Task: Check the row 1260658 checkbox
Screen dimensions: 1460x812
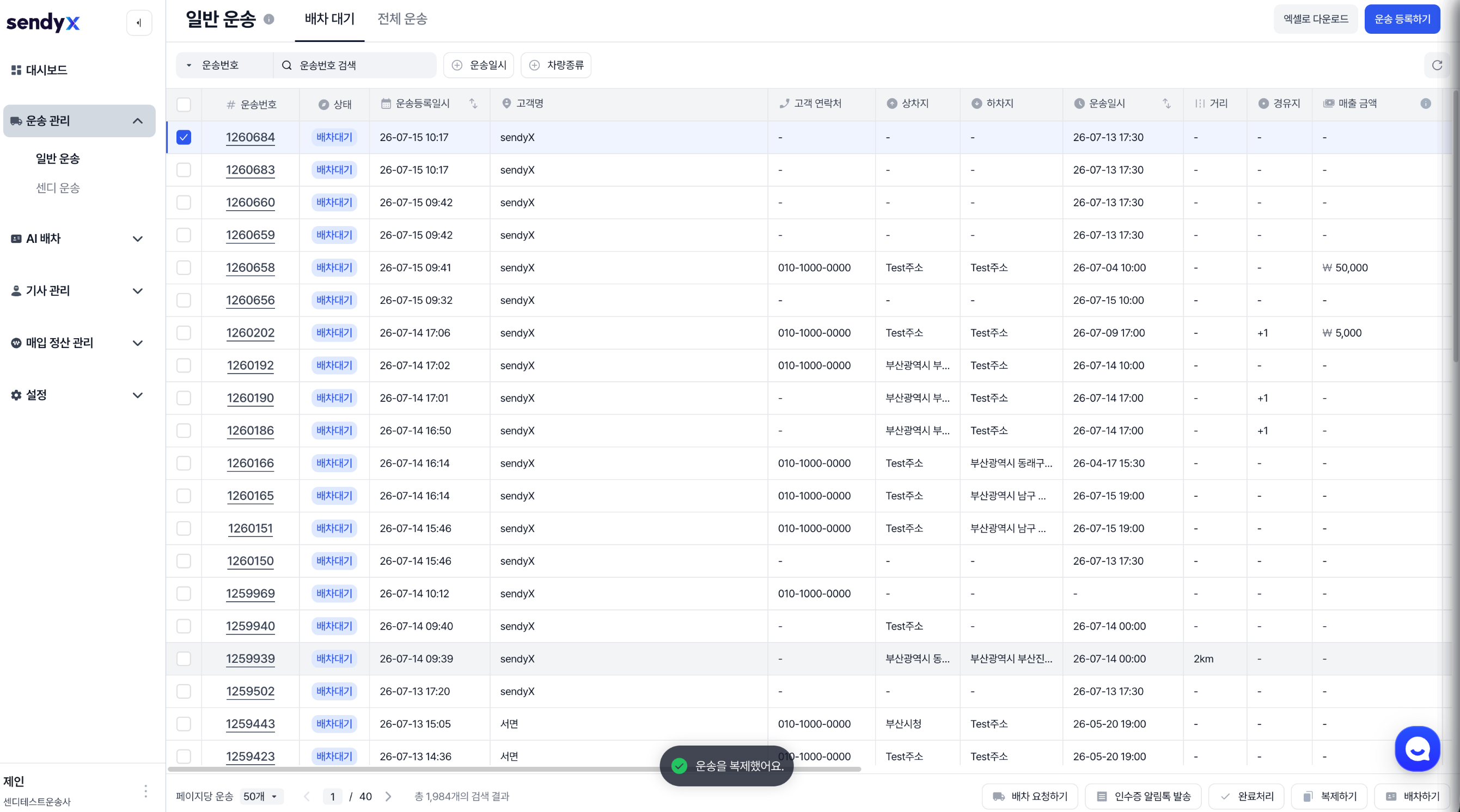Action: click(184, 267)
